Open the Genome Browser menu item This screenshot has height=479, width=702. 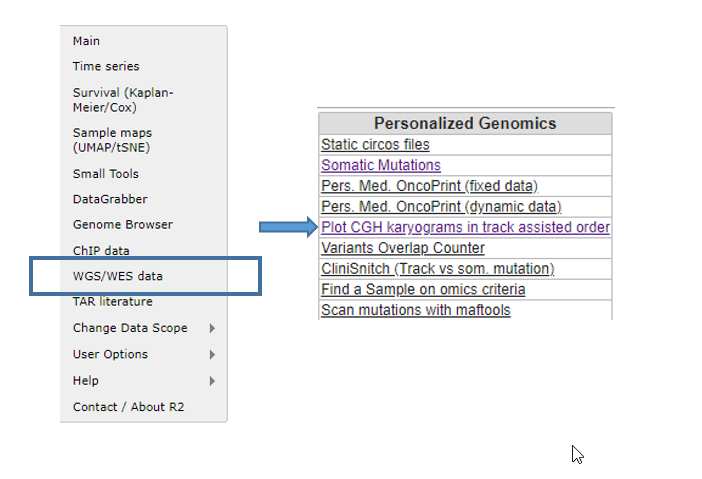pos(123,224)
